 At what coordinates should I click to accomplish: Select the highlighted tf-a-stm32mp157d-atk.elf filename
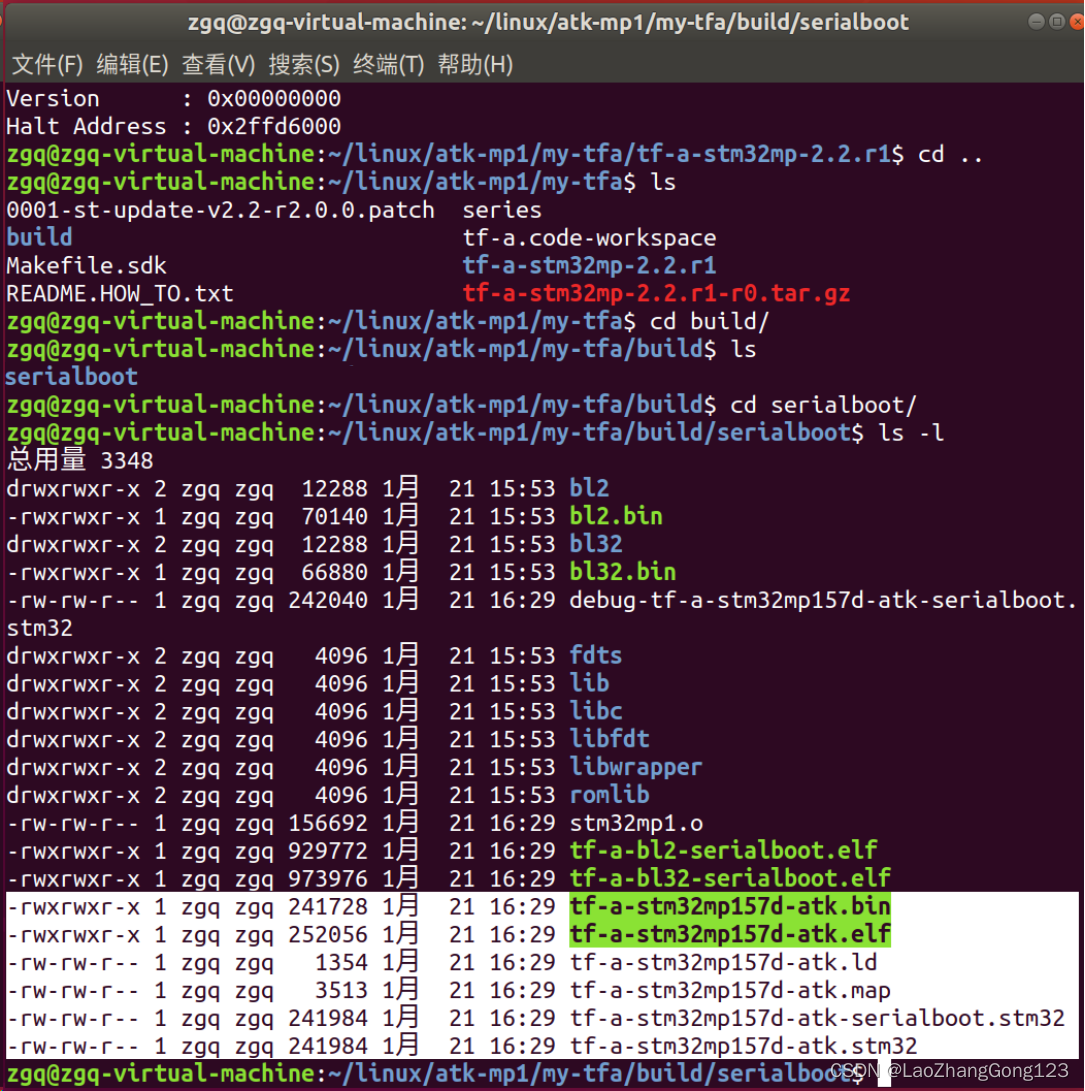[729, 934]
